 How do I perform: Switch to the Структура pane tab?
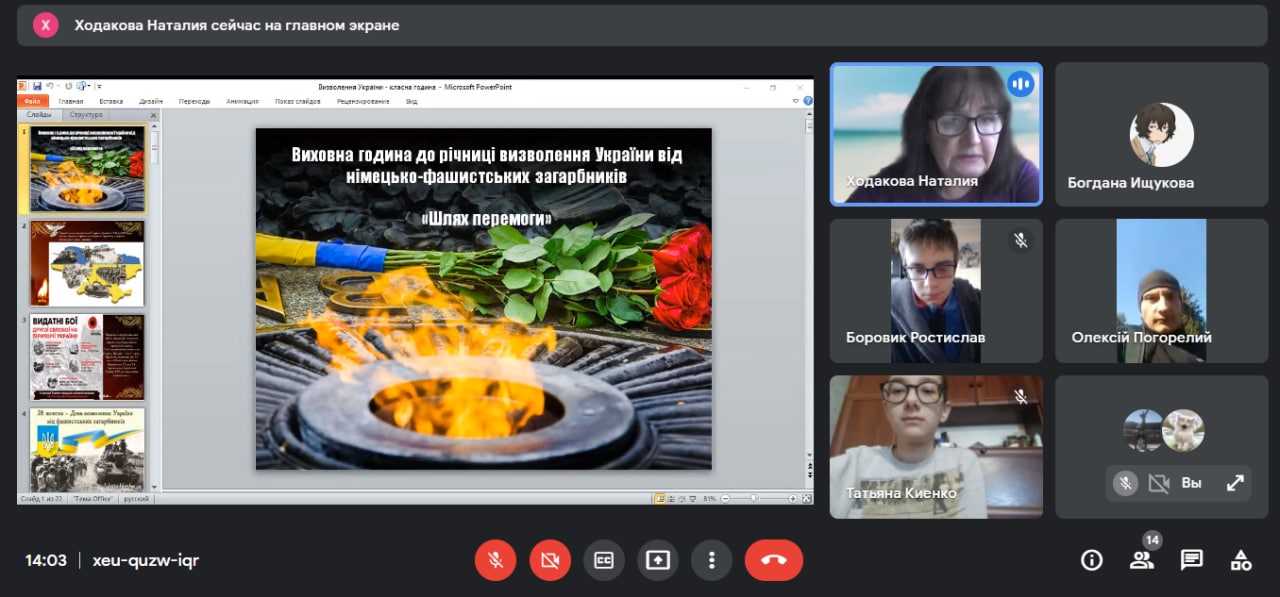[85, 115]
